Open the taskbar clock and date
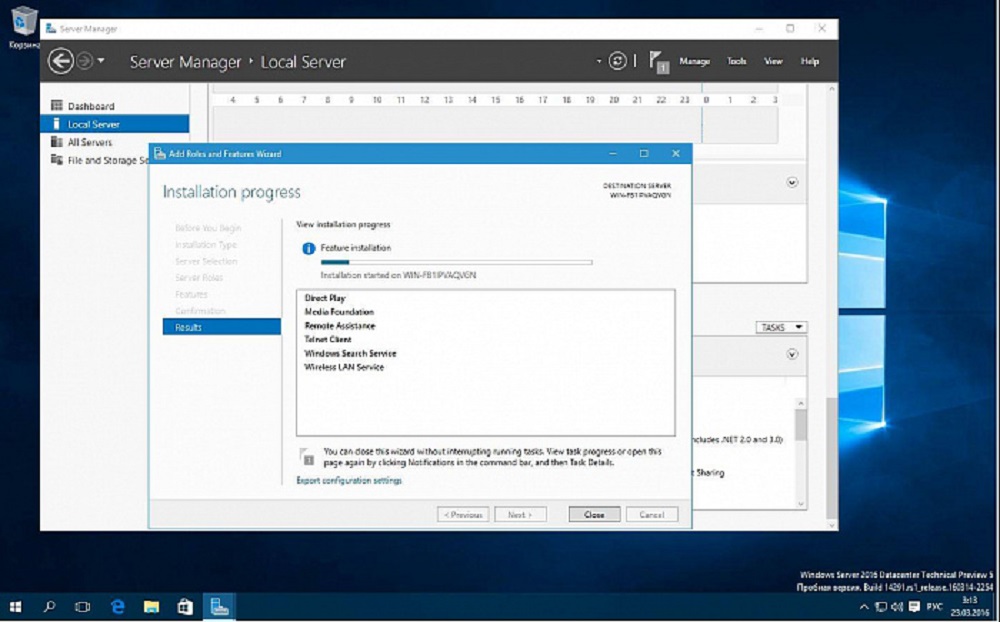 coord(970,607)
